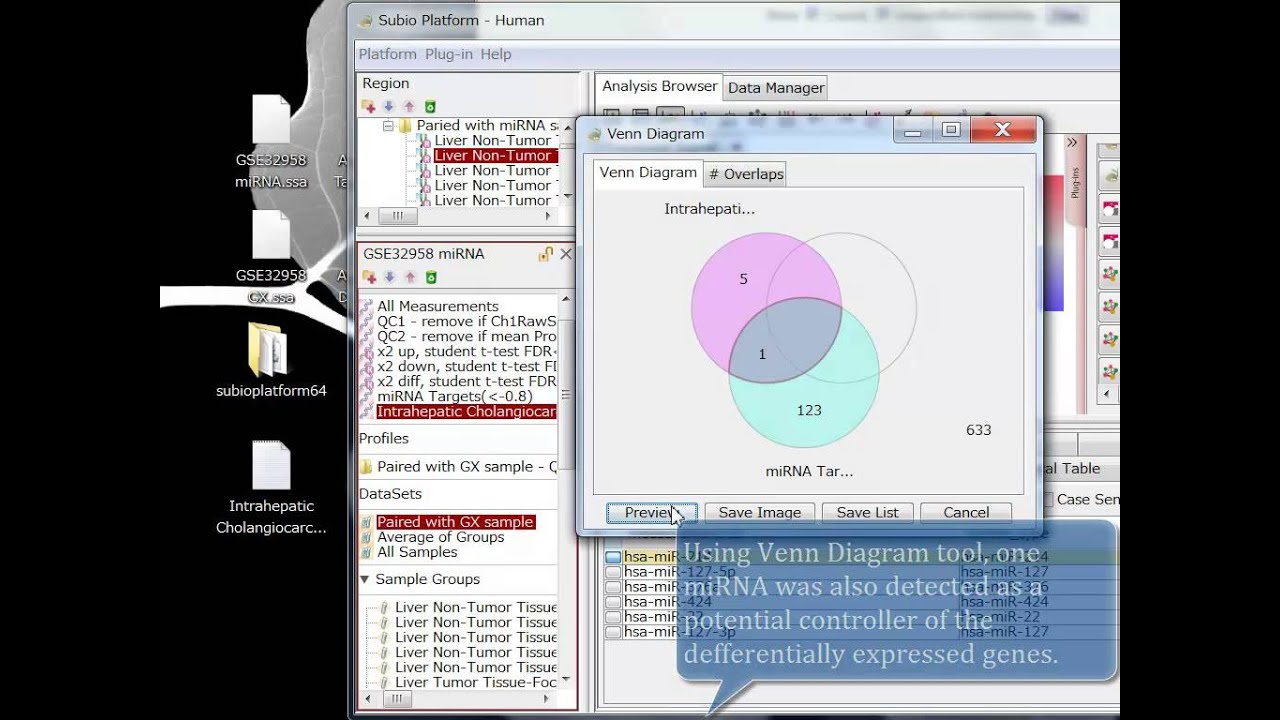
Task: Click the Intrahepati... Venn circle label
Action: (x=709, y=209)
